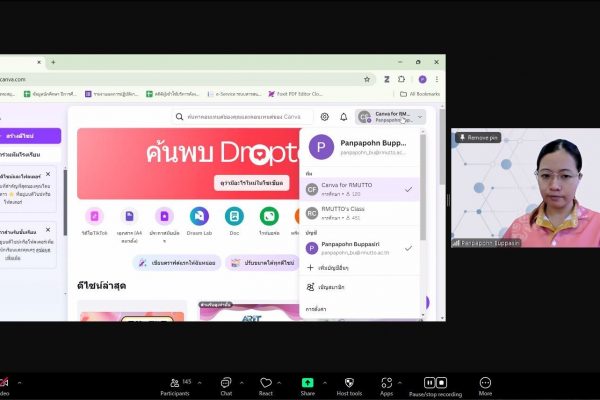Screen dimensions: 600x400
Task: Click the Z extension icon in the Chrome toolbar
Action: coord(387,79)
